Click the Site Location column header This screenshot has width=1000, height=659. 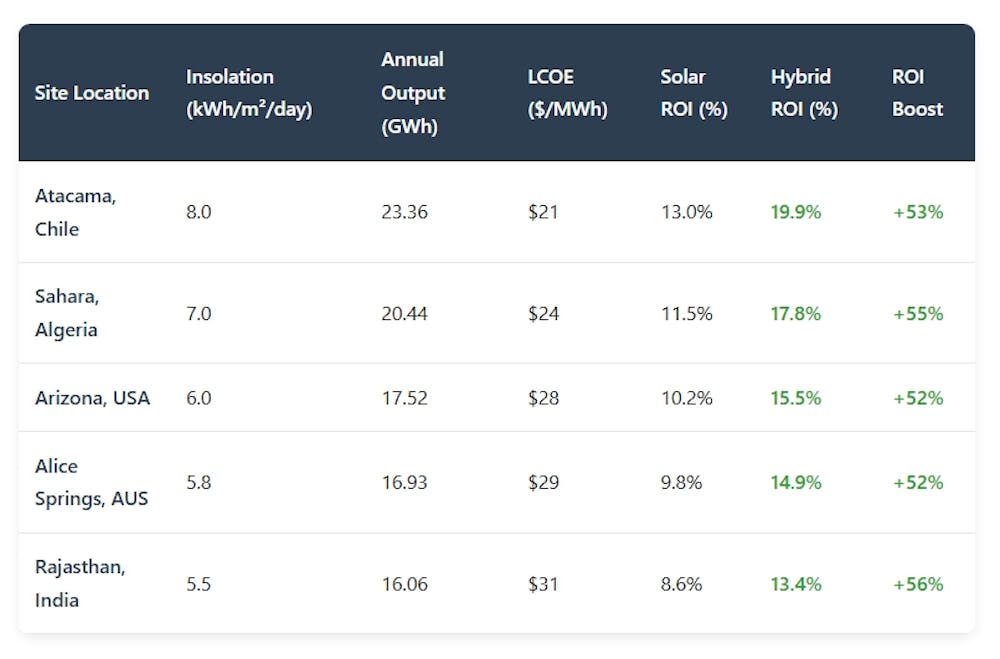[92, 93]
